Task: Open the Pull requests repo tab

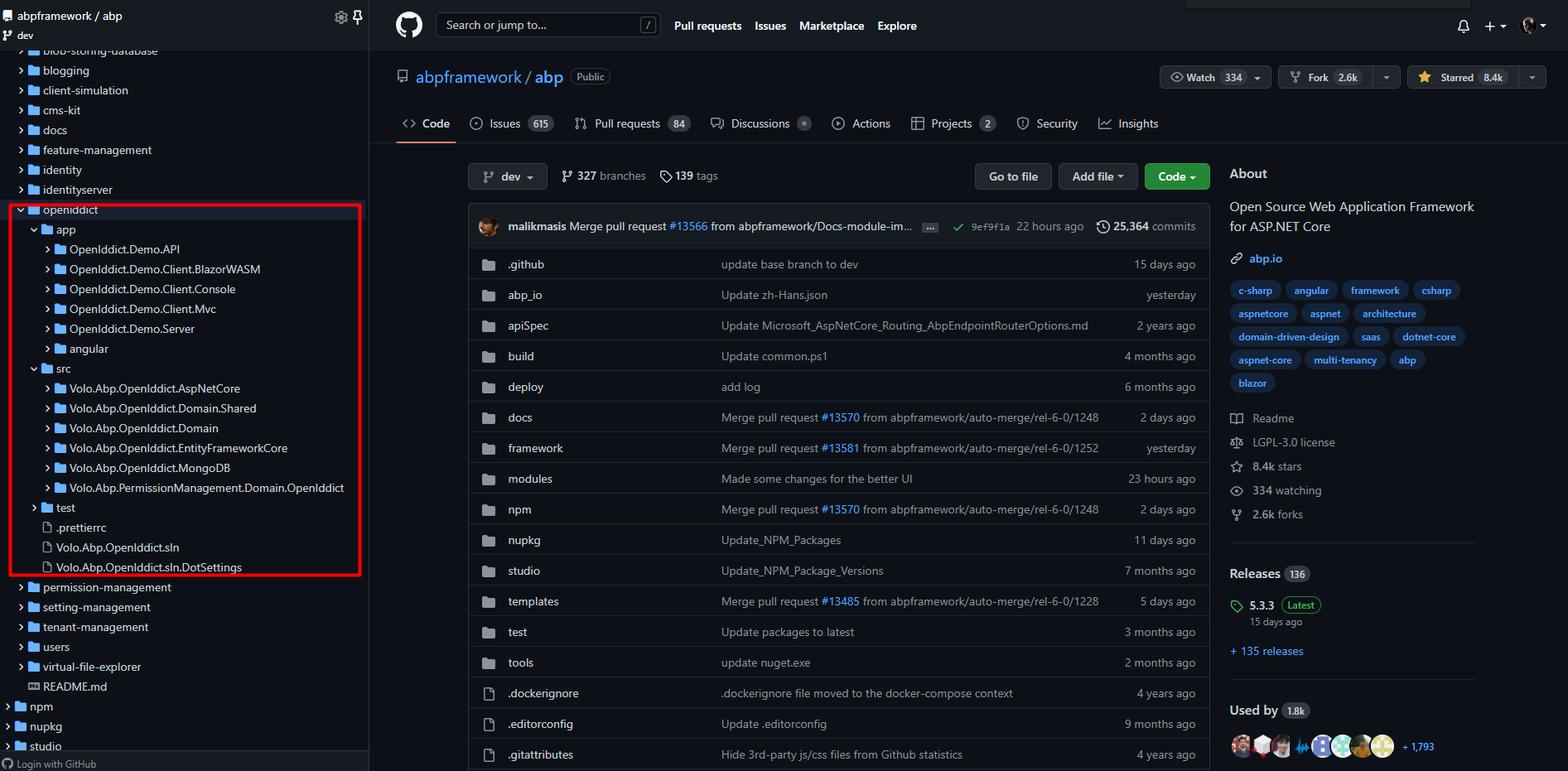Action: [632, 123]
